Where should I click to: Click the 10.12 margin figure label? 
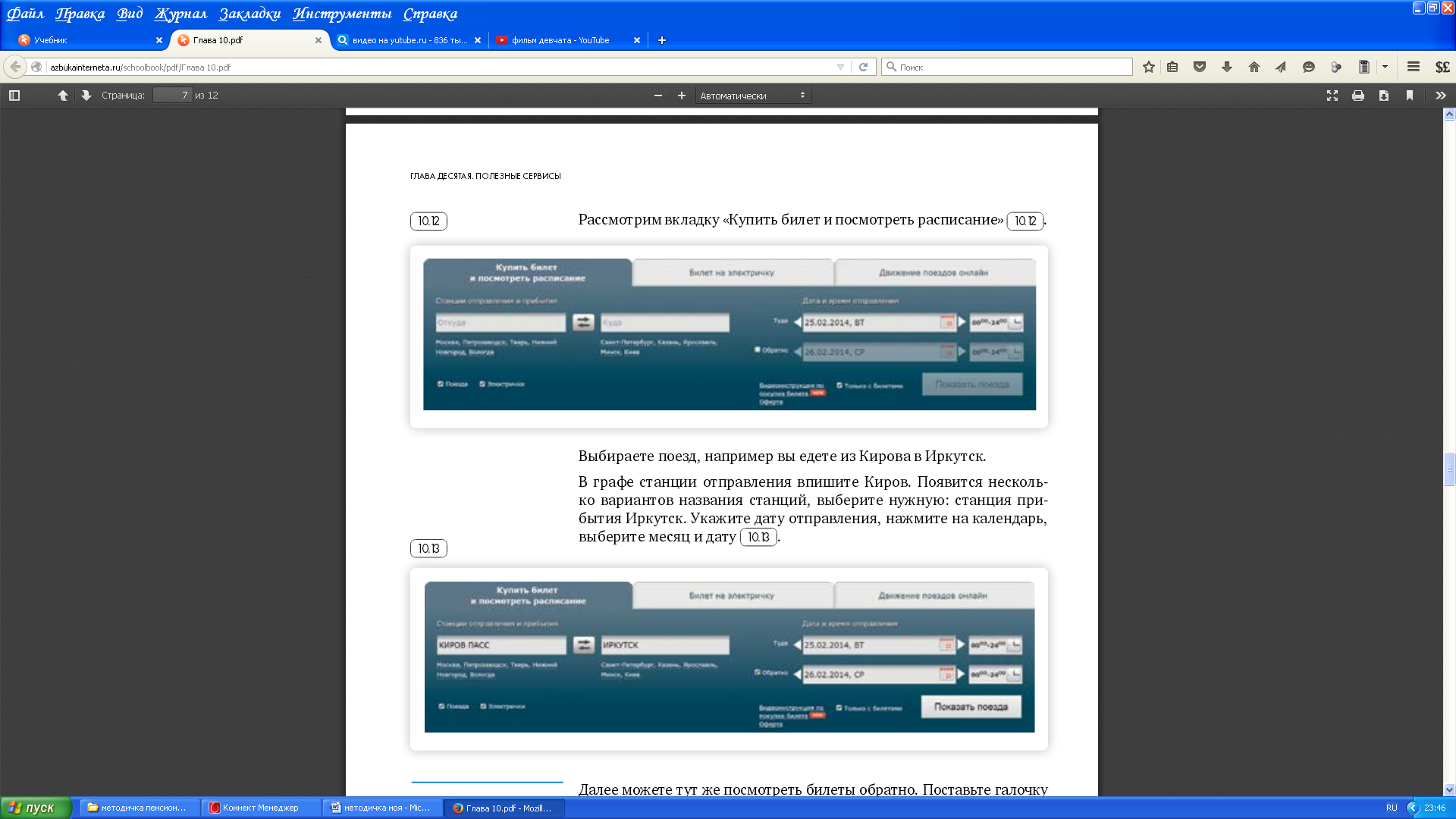coord(428,221)
